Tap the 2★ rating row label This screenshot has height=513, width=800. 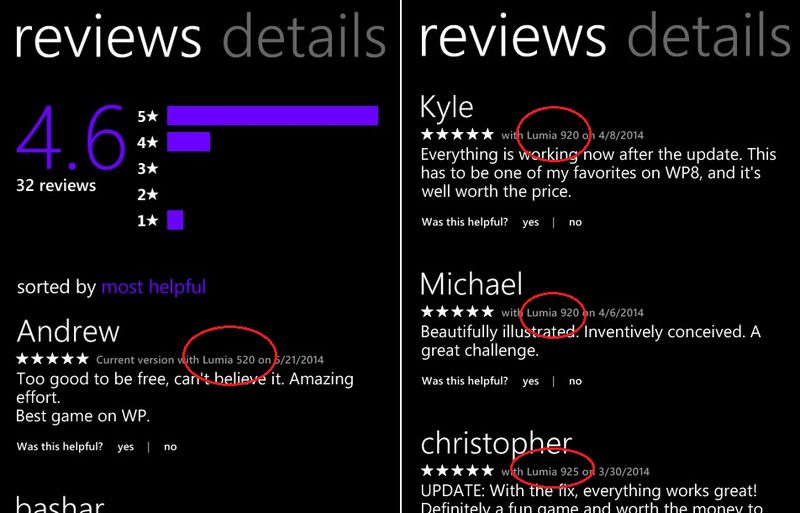pos(147,194)
